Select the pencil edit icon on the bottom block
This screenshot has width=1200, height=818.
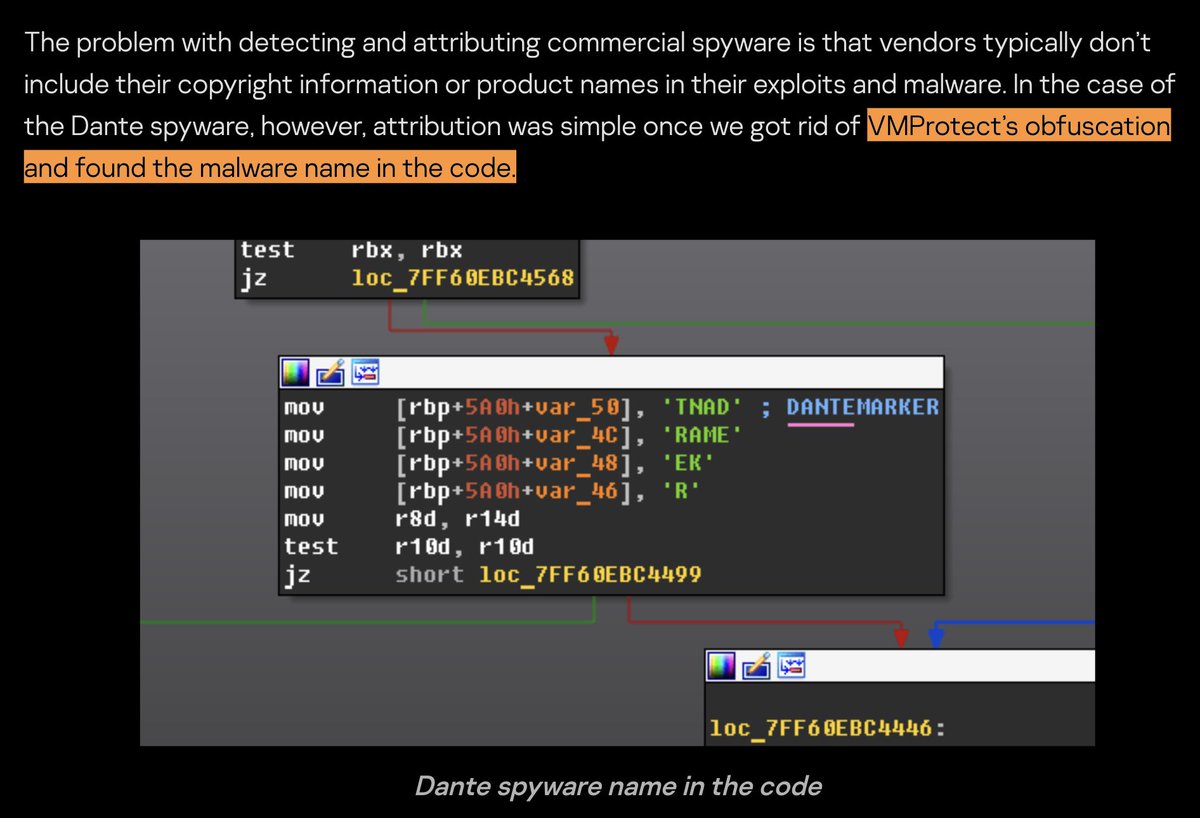[x=756, y=665]
